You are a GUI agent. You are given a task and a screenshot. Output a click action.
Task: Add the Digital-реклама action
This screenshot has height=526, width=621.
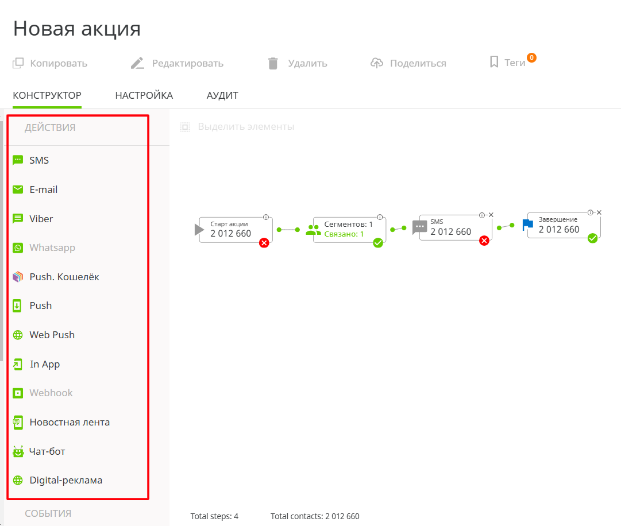[65, 480]
